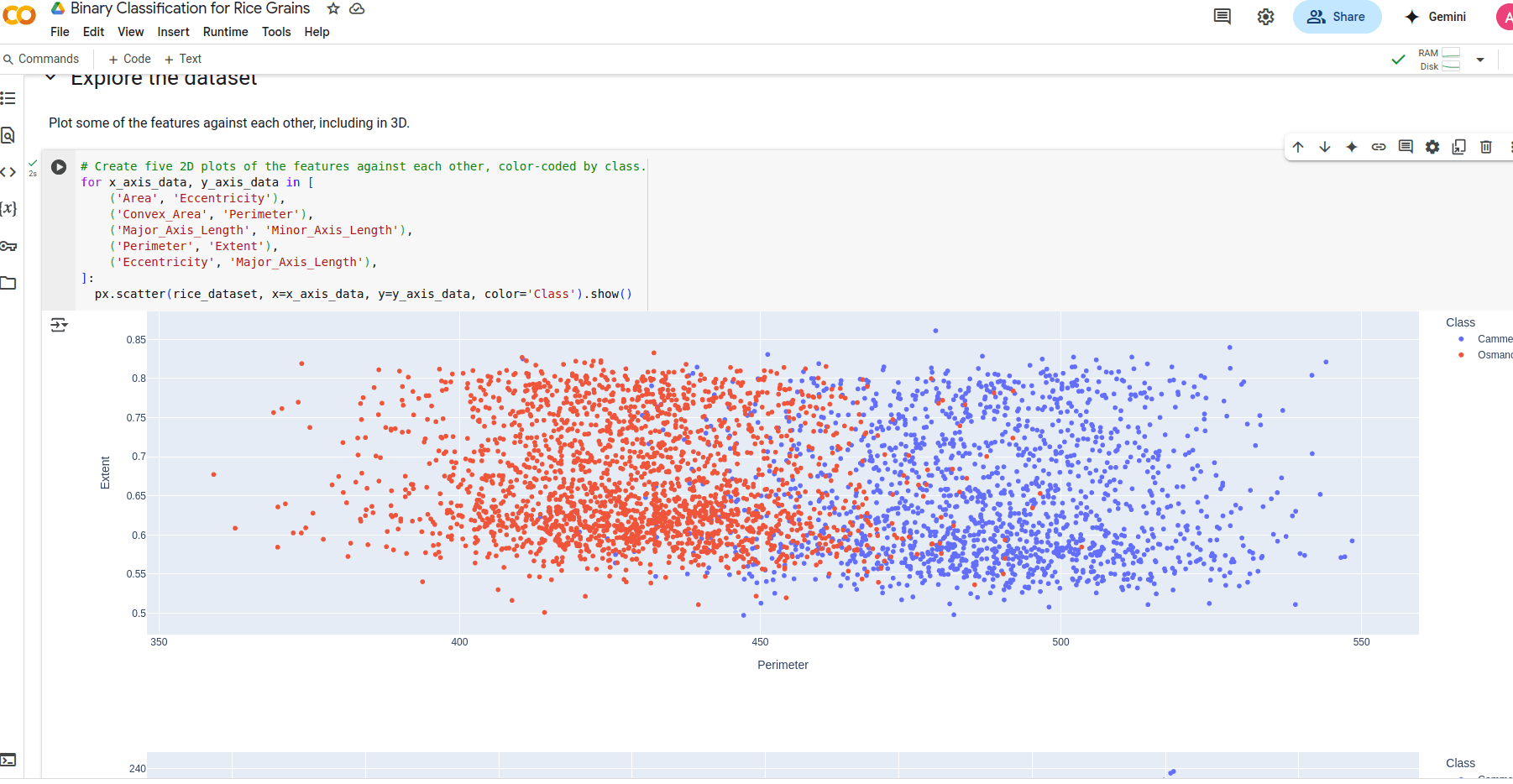Move the cell up with arrow icon

pos(1298,147)
